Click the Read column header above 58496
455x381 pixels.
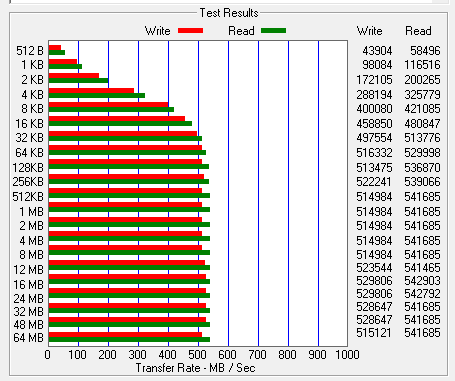[x=418, y=31]
